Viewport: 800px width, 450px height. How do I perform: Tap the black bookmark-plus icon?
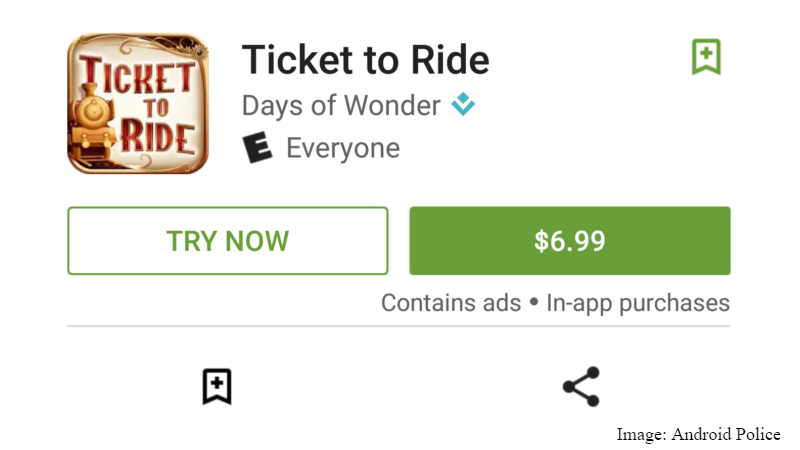tap(217, 386)
